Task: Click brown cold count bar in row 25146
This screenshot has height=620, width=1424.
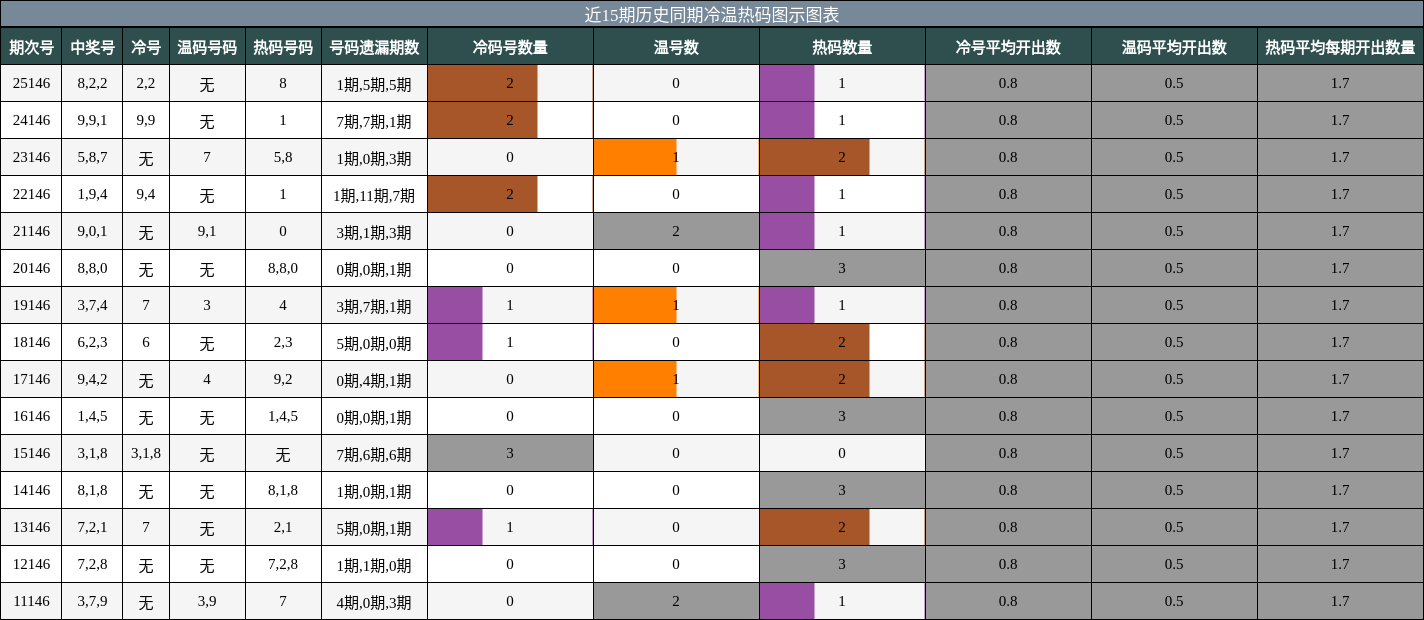Action: (483, 83)
